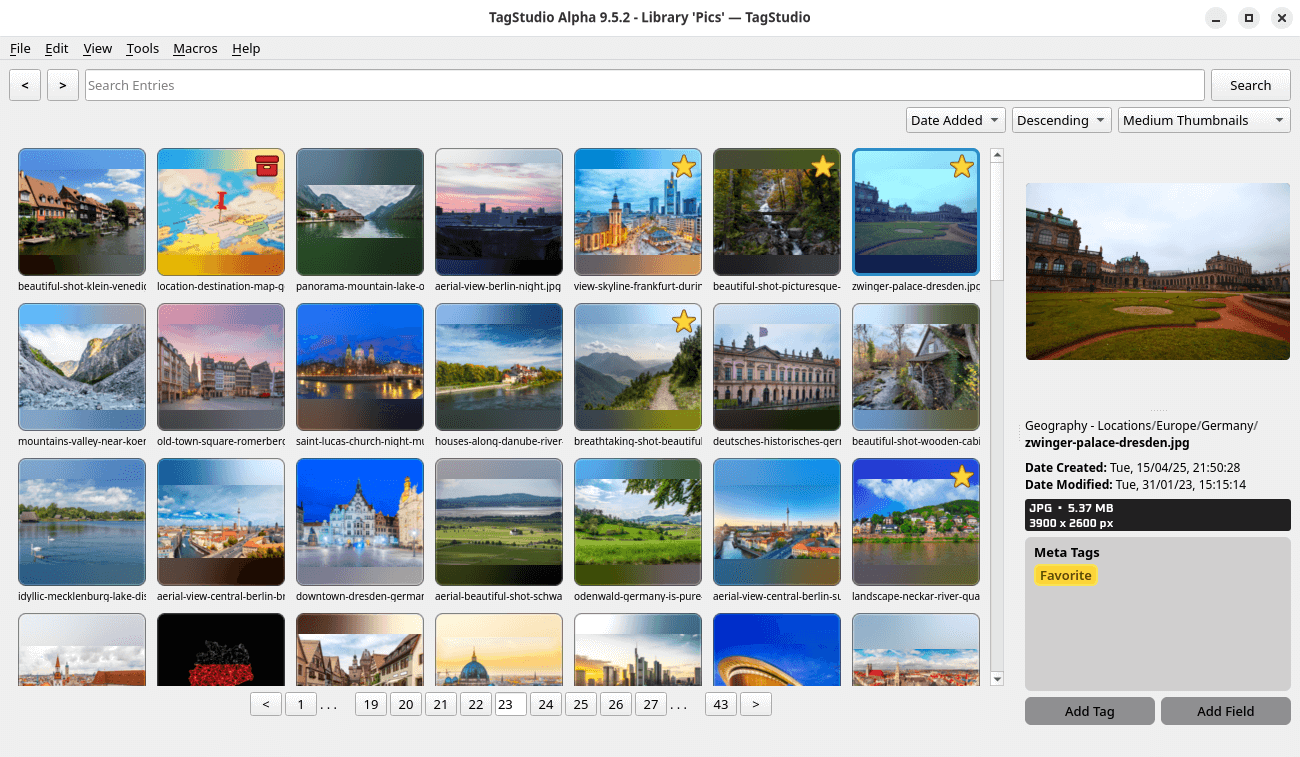The width and height of the screenshot is (1300, 757).
Task: Select the panorama-mountain-lake thumbnail
Action: [360, 212]
